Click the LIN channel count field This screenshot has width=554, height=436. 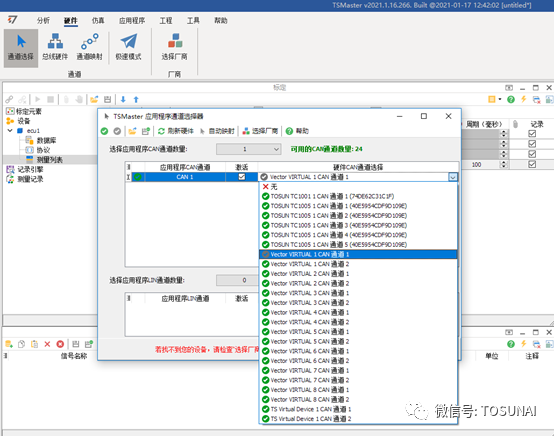tap(237, 280)
